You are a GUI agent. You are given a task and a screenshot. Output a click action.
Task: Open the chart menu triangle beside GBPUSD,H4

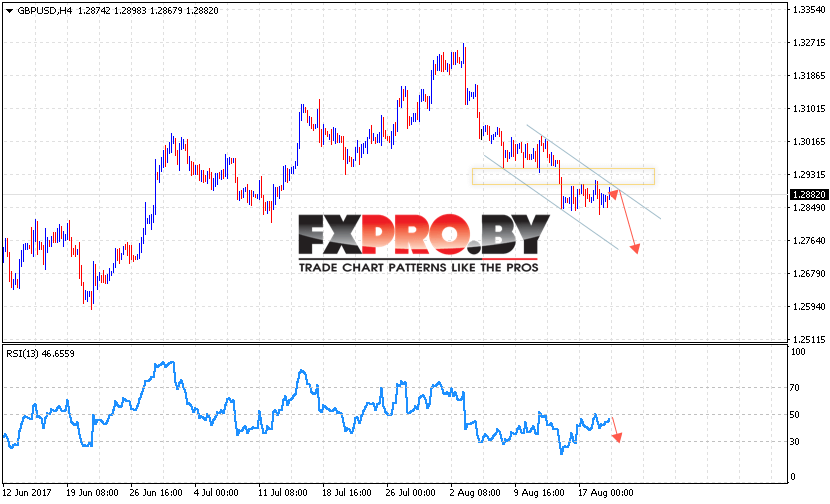click(9, 11)
